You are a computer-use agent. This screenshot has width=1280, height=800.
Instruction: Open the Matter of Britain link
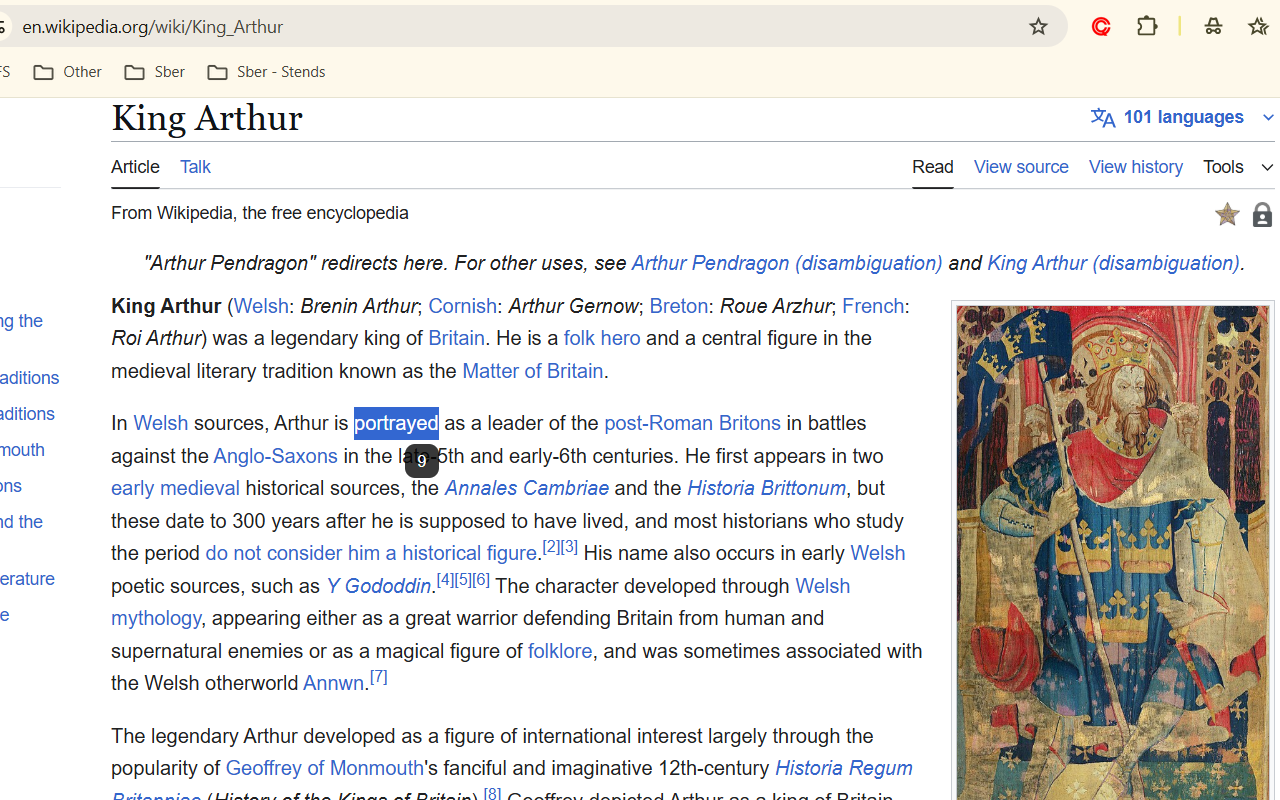pos(532,371)
